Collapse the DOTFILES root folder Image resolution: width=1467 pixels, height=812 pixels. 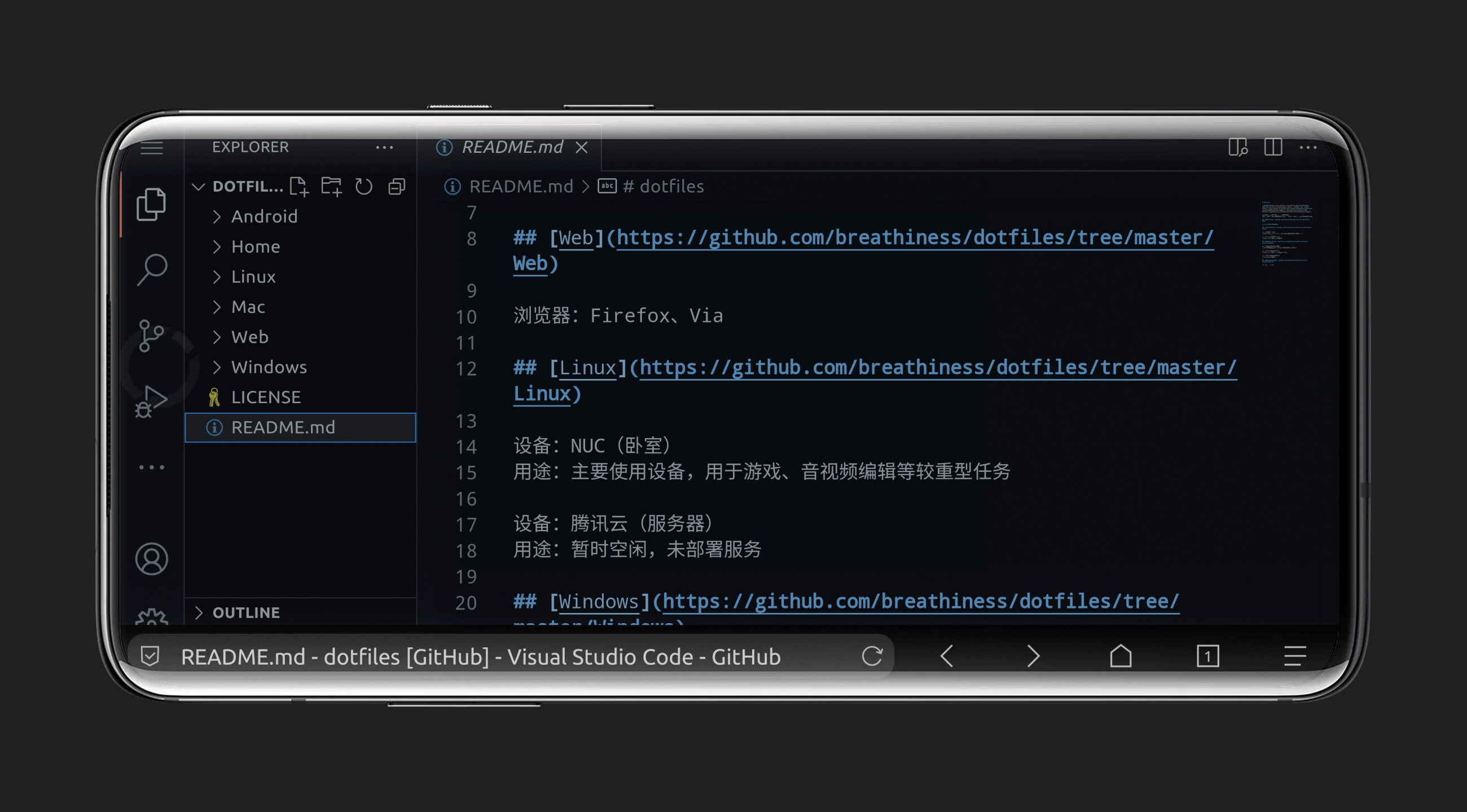[198, 186]
